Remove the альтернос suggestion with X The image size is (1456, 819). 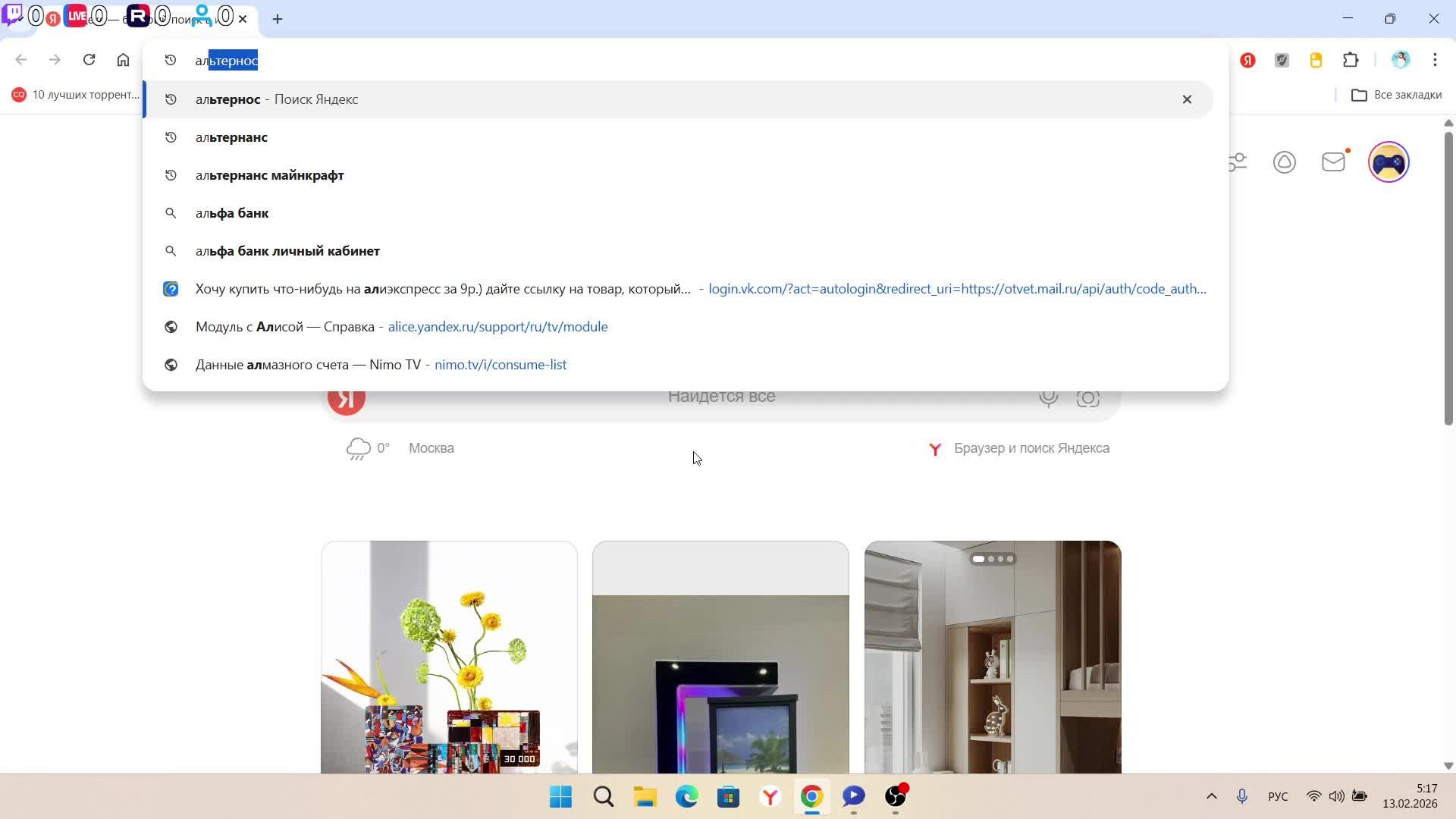point(1187,99)
